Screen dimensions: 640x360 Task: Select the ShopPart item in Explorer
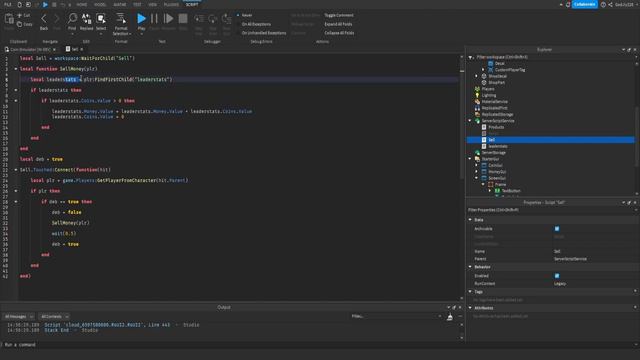pos(496,82)
